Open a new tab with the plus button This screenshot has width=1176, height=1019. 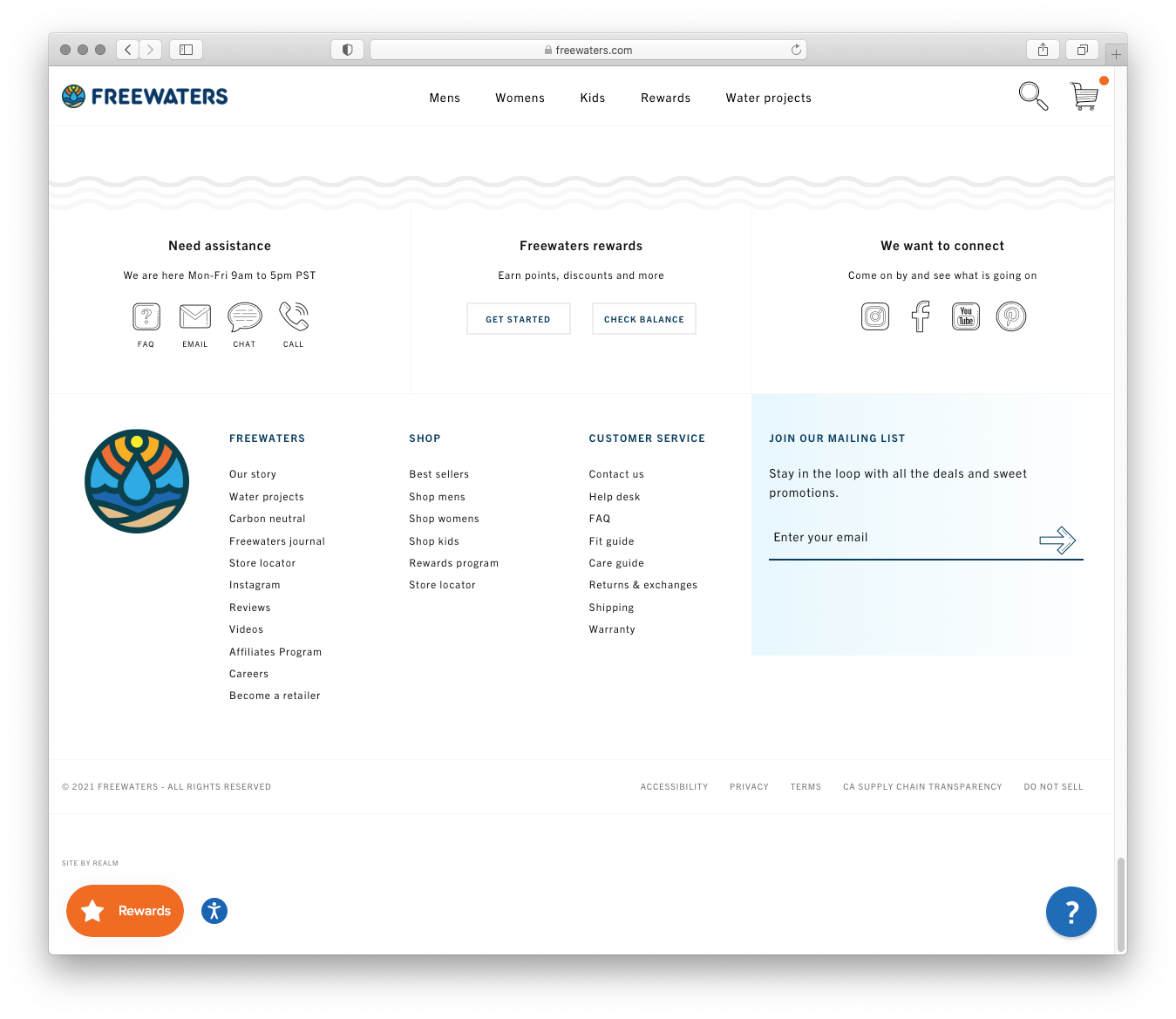(x=1116, y=54)
